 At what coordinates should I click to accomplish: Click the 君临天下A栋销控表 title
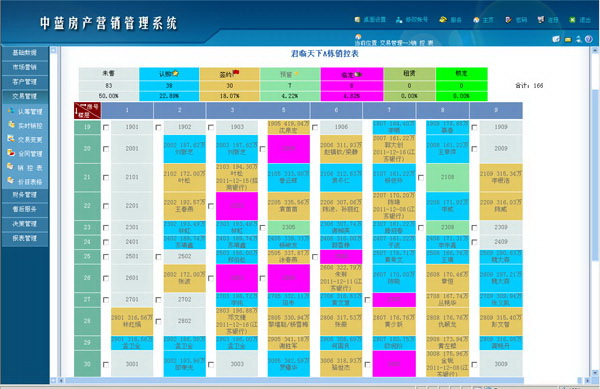point(325,54)
